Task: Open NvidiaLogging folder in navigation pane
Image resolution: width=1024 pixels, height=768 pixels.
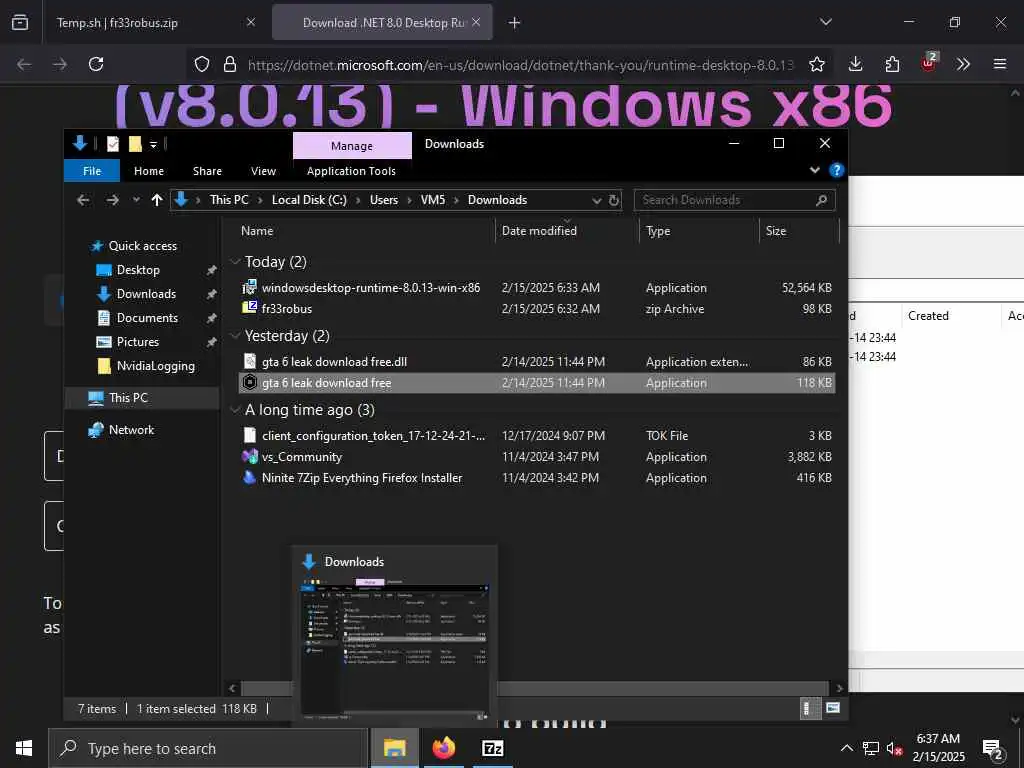Action: pos(155,366)
